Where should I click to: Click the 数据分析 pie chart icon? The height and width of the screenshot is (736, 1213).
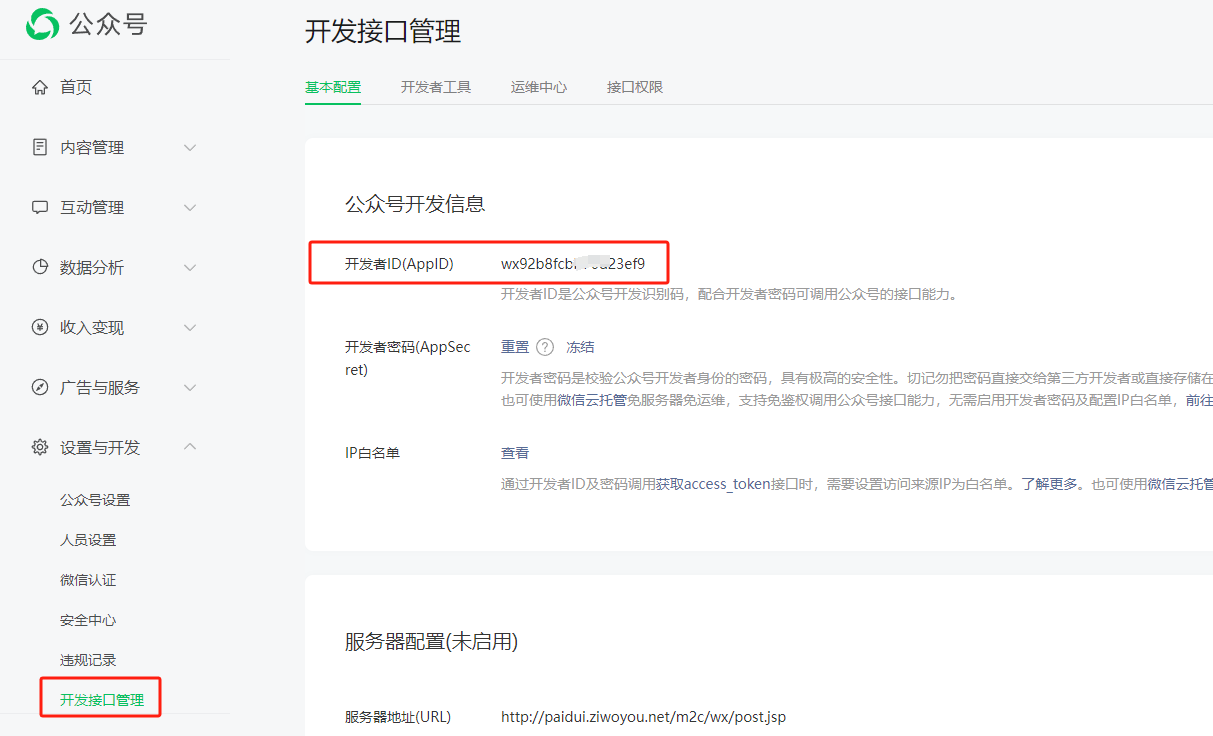40,267
